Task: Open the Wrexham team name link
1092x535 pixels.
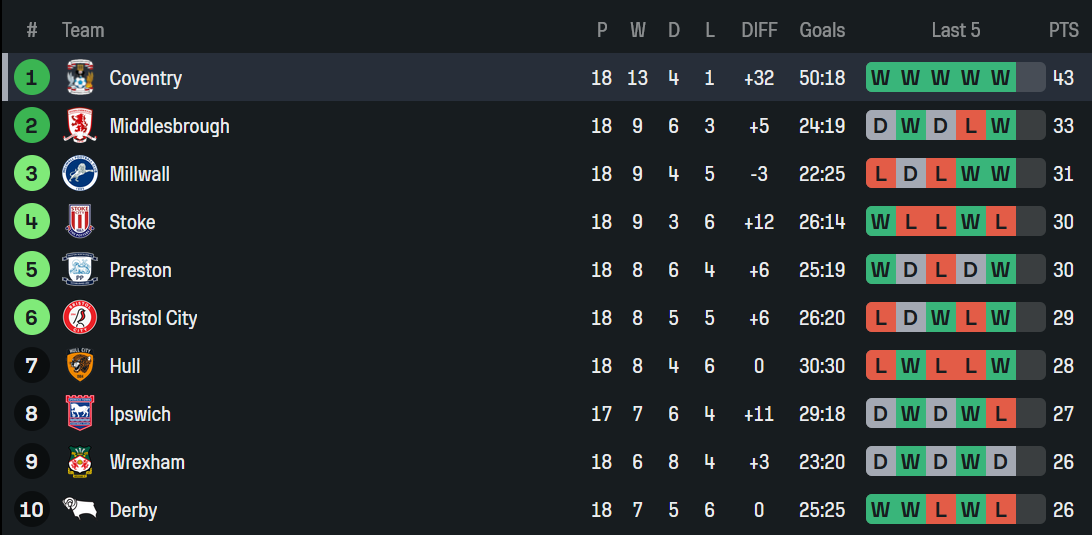Action: point(147,462)
